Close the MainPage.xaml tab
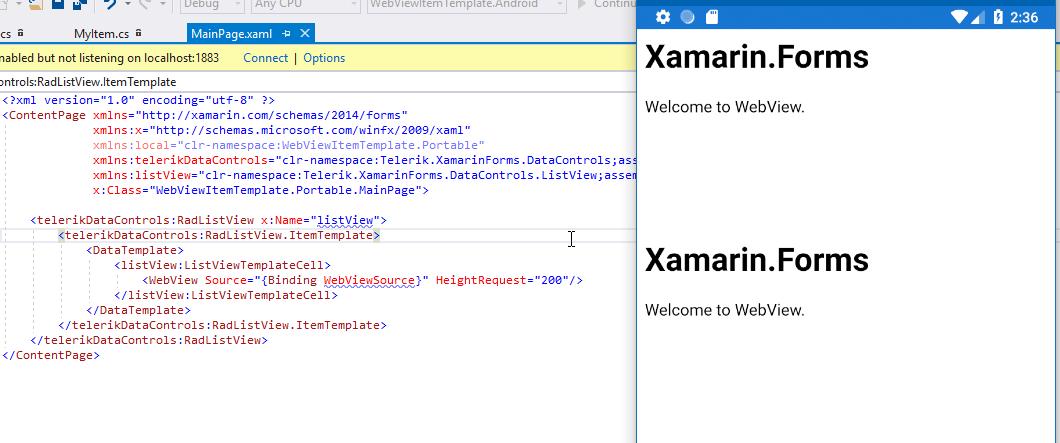This screenshot has height=443, width=1060. [x=305, y=34]
